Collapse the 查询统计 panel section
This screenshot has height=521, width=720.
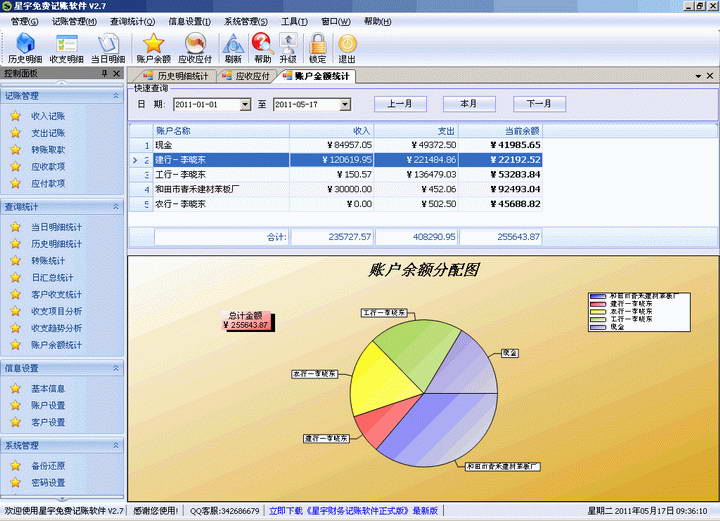pos(116,207)
